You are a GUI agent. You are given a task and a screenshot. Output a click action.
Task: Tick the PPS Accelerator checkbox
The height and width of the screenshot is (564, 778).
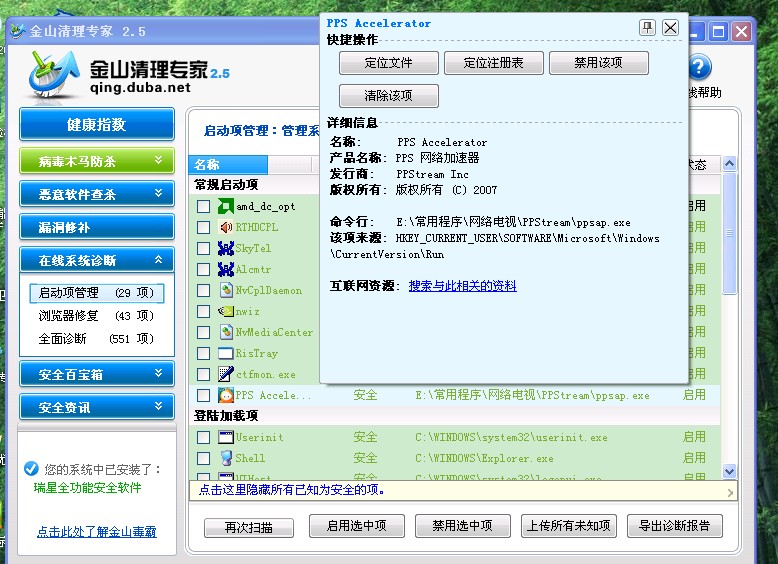(x=203, y=395)
